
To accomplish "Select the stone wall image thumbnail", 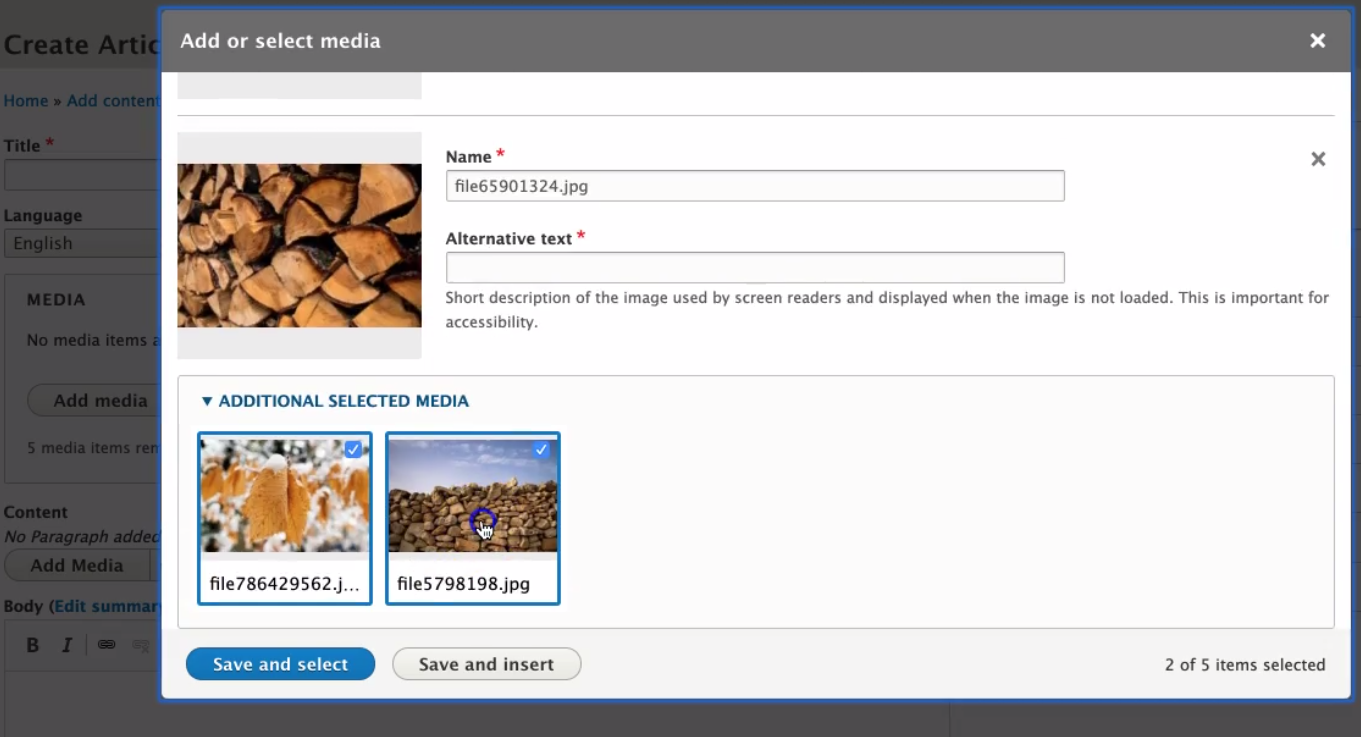I will click(473, 495).
